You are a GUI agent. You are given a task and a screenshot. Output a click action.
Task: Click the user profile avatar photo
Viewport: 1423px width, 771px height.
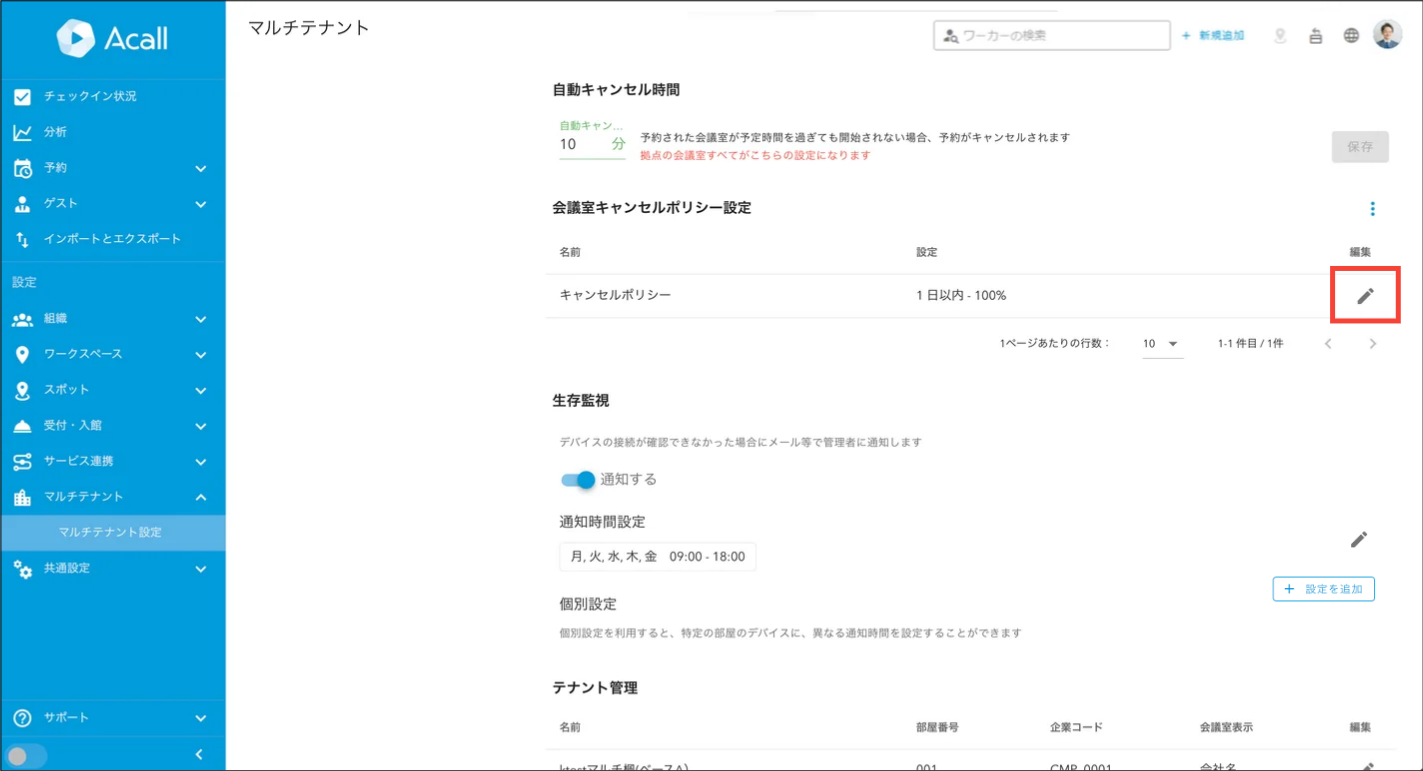(1392, 34)
